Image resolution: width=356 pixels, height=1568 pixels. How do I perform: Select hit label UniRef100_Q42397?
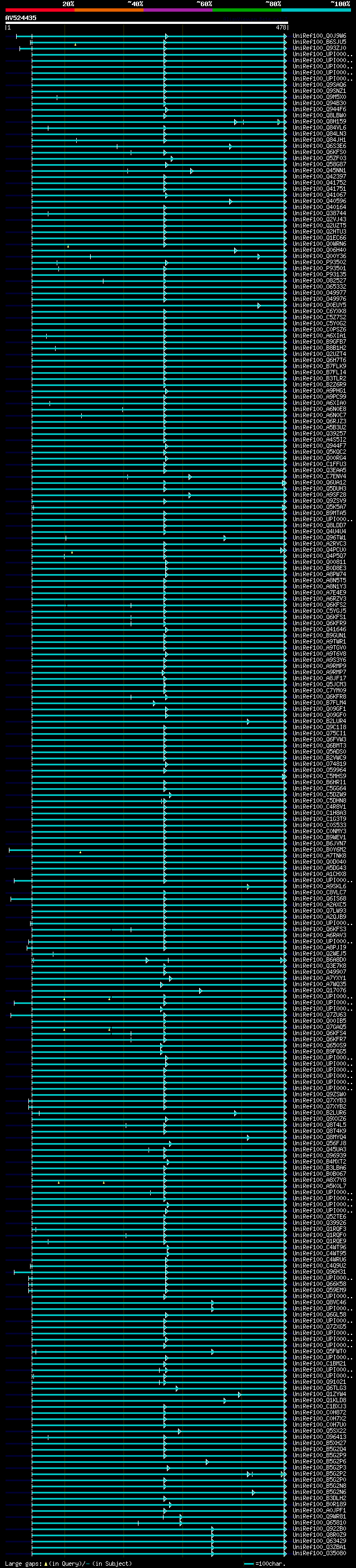click(x=319, y=176)
